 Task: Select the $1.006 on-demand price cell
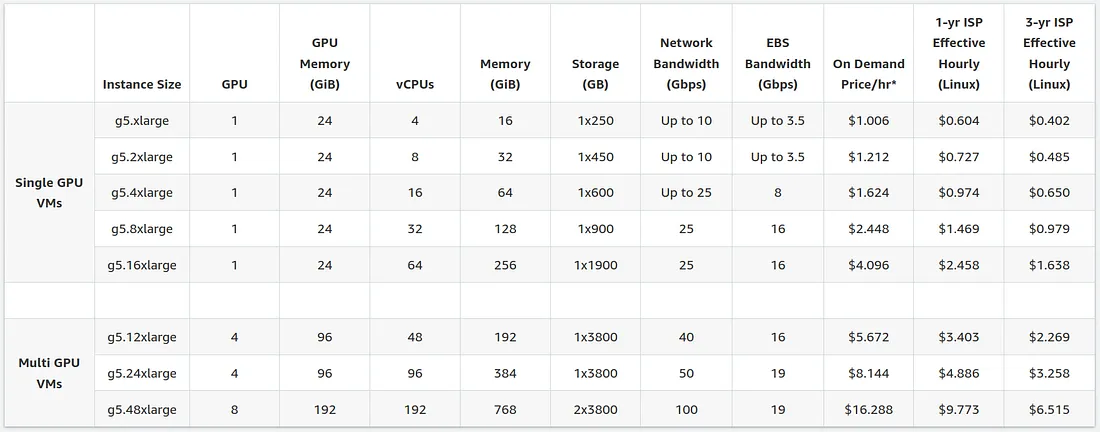coord(868,121)
